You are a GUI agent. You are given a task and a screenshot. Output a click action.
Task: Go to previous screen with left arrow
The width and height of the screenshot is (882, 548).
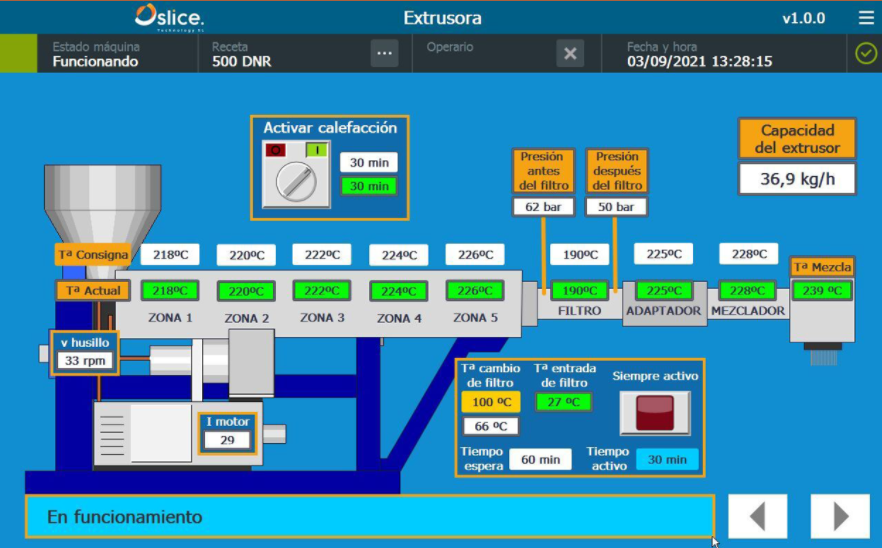pos(757,516)
